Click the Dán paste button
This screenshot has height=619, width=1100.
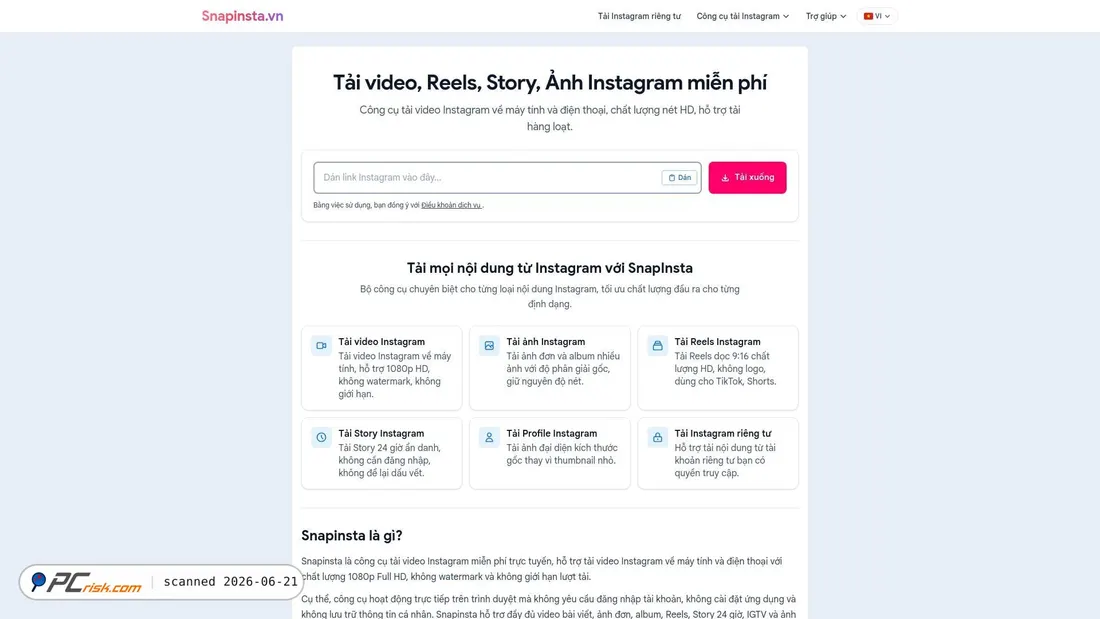point(679,178)
